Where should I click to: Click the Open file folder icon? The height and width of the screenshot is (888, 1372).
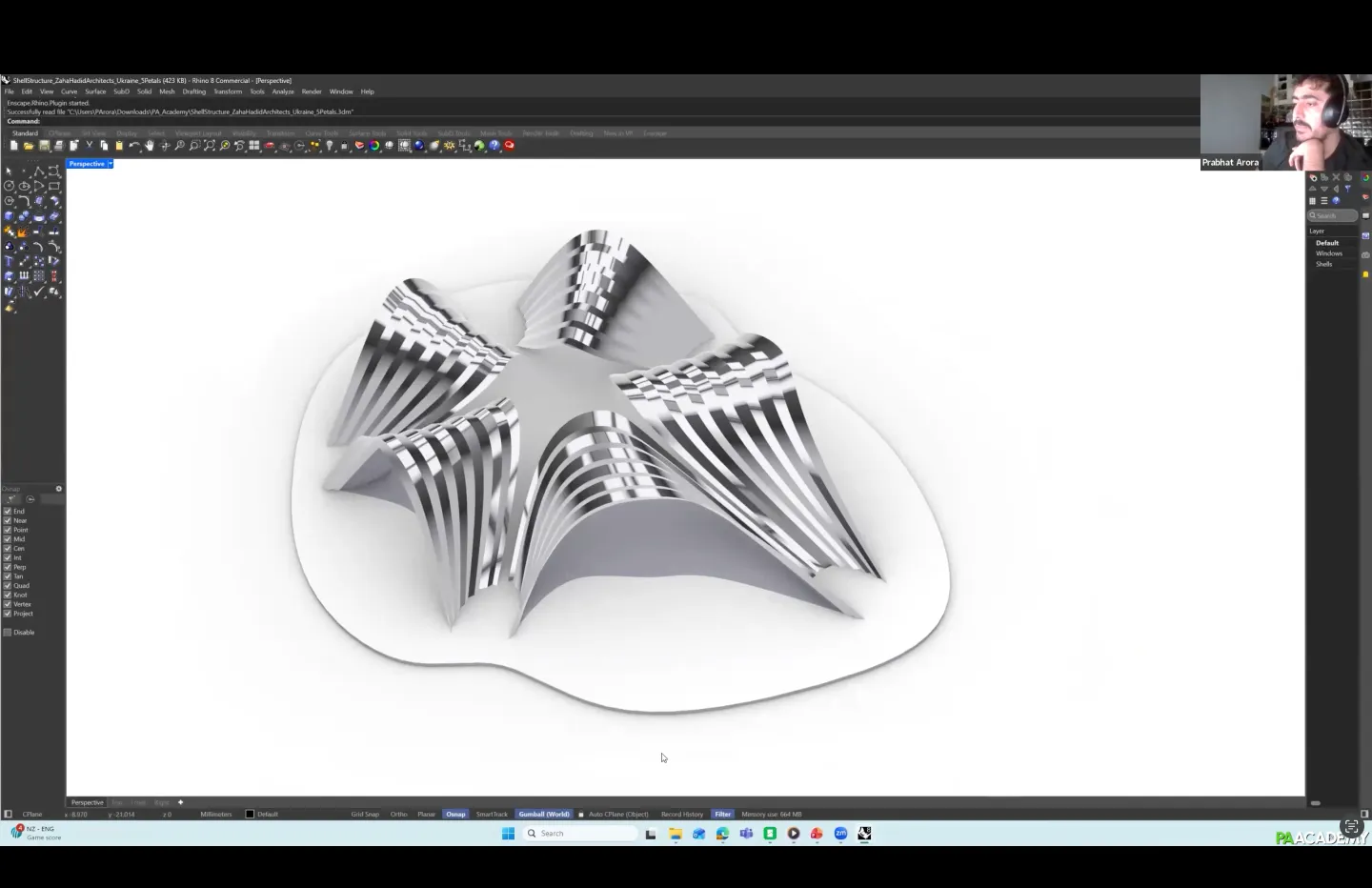[x=29, y=146]
